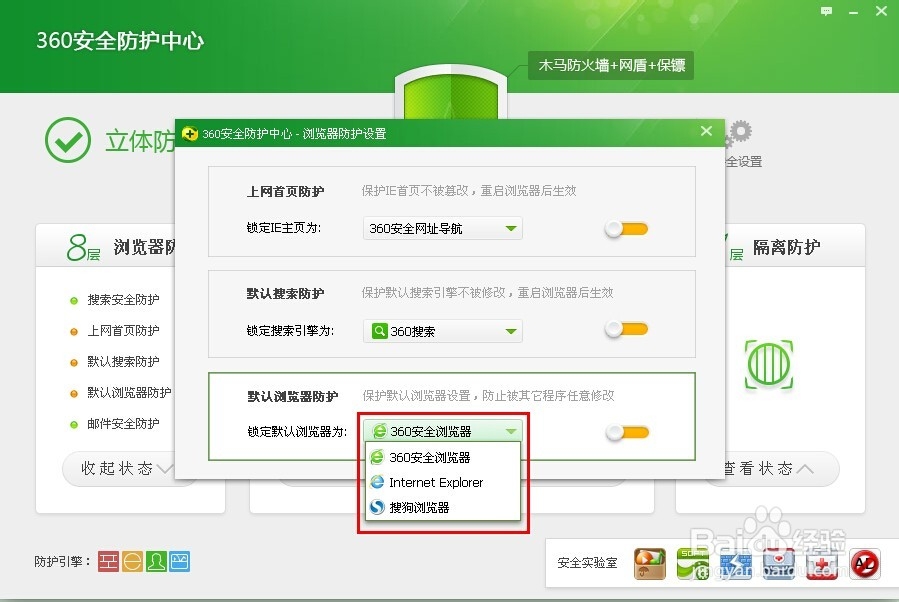899x602 pixels.
Task: Open the red ad-blocker icon in 安全实验室
Action: pos(866,564)
